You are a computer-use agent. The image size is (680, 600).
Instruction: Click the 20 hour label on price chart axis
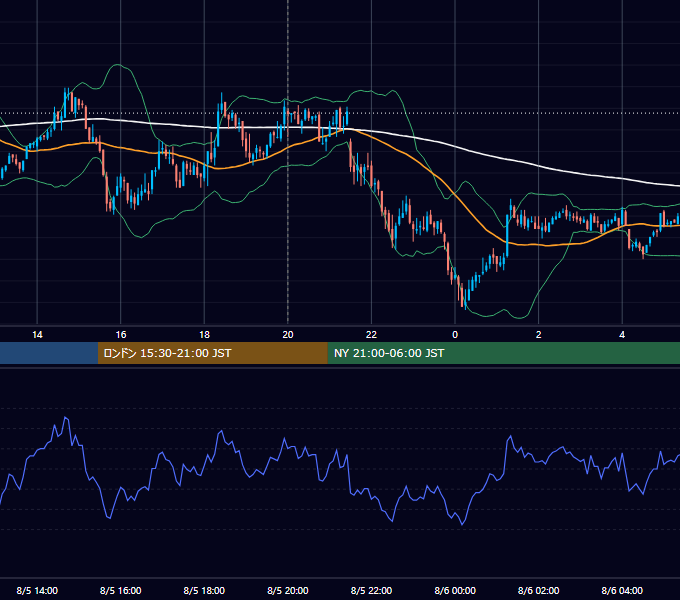pos(288,335)
